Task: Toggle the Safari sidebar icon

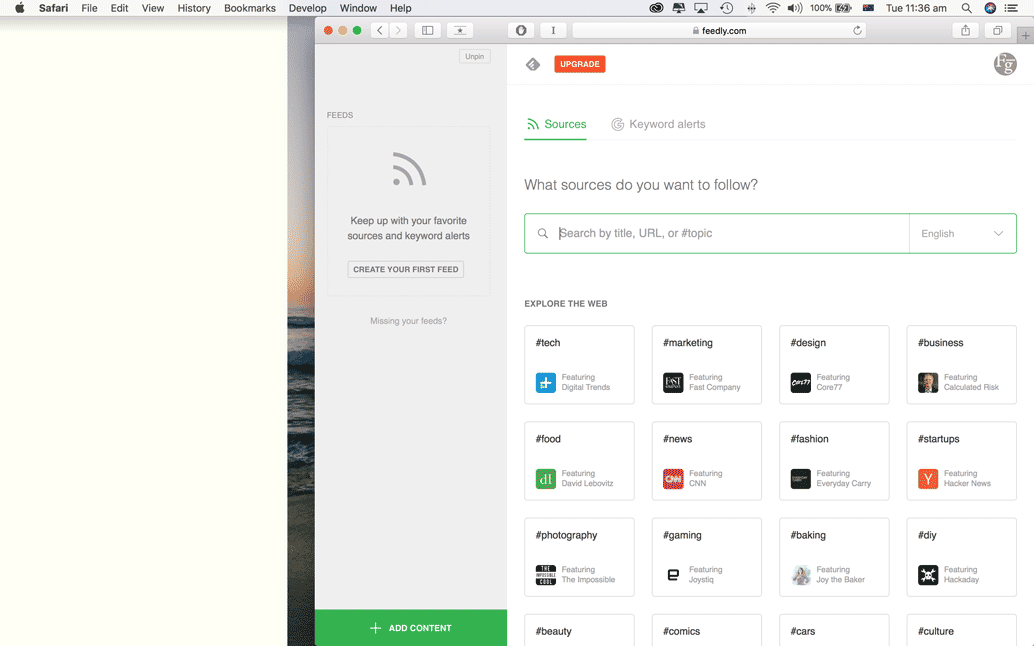Action: pyautogui.click(x=428, y=31)
